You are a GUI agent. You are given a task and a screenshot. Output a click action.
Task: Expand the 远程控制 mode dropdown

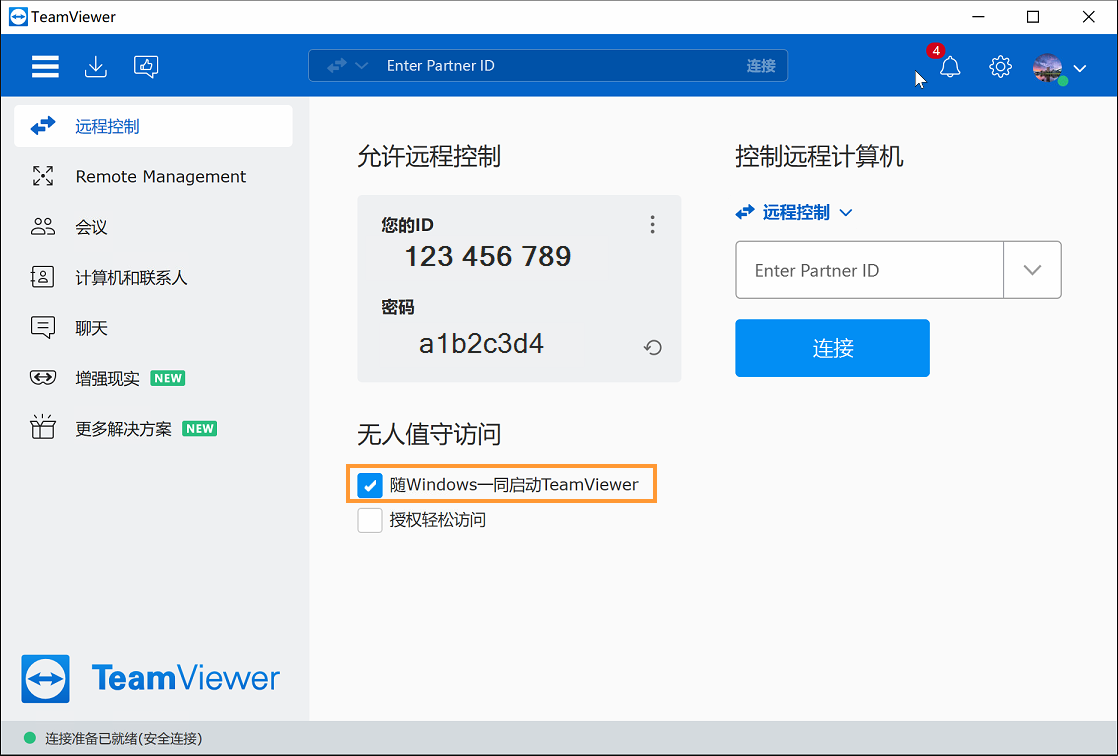click(x=794, y=213)
